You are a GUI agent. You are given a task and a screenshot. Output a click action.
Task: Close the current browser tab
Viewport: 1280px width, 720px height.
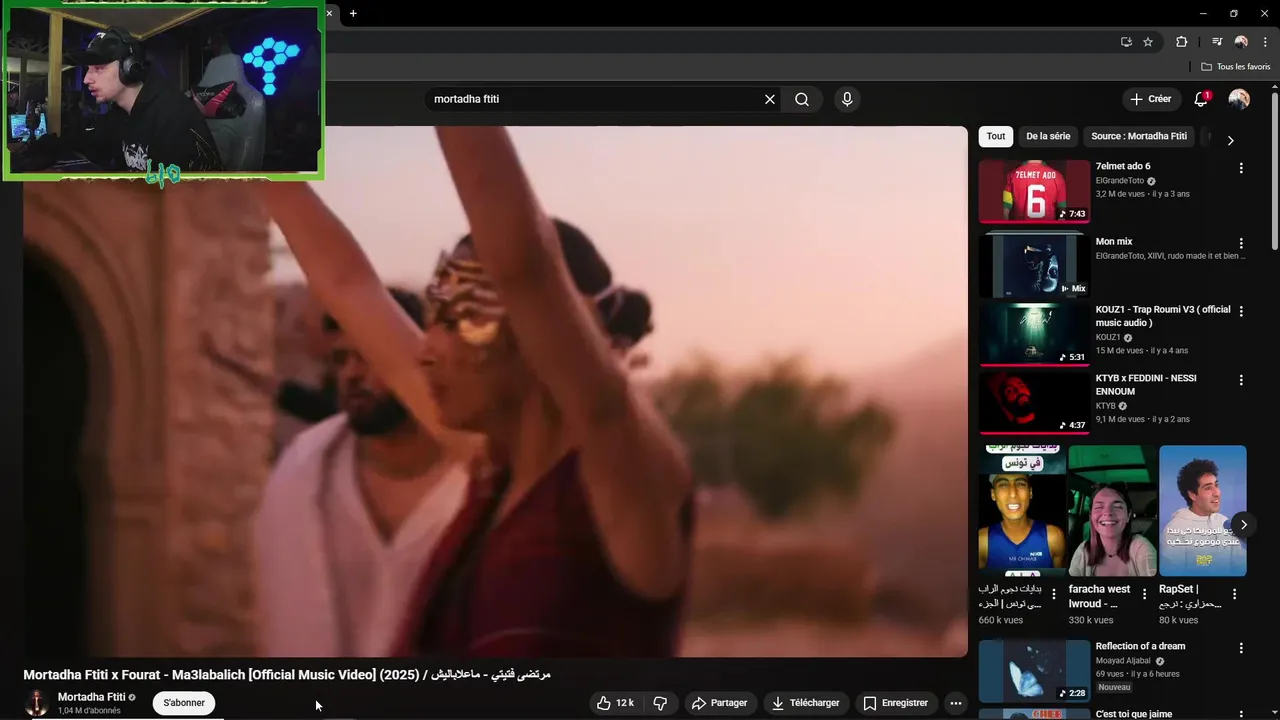[329, 13]
